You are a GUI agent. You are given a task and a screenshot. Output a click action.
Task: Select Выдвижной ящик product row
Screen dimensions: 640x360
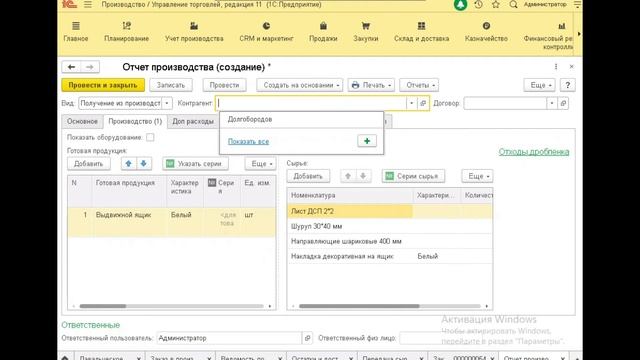[x=171, y=222]
